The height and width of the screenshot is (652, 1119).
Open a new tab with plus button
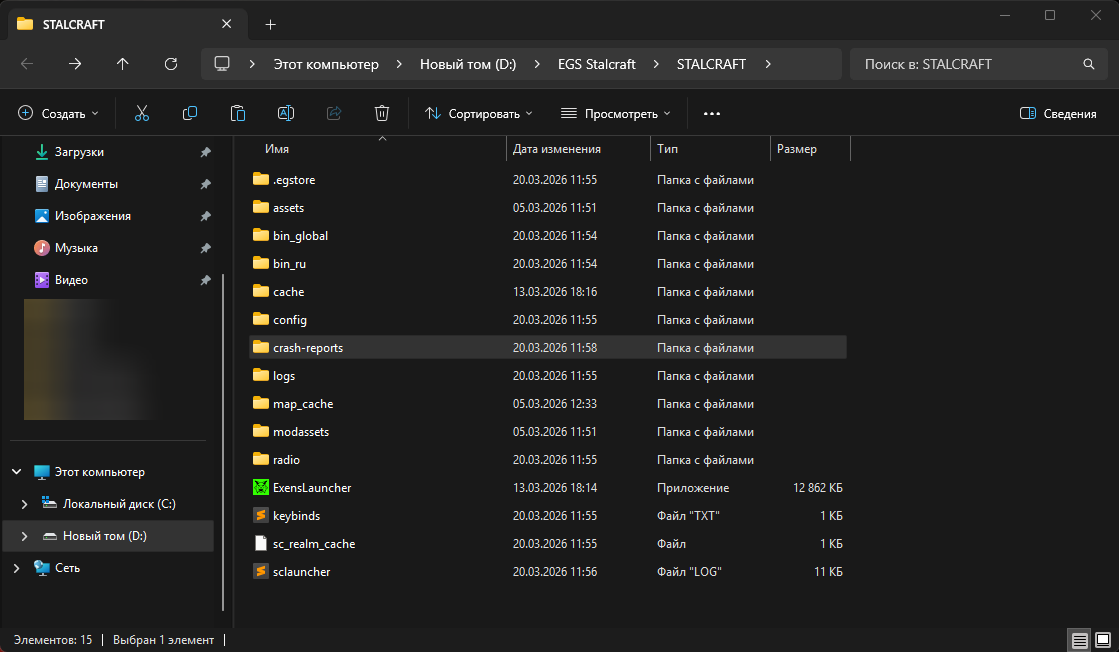tap(270, 24)
